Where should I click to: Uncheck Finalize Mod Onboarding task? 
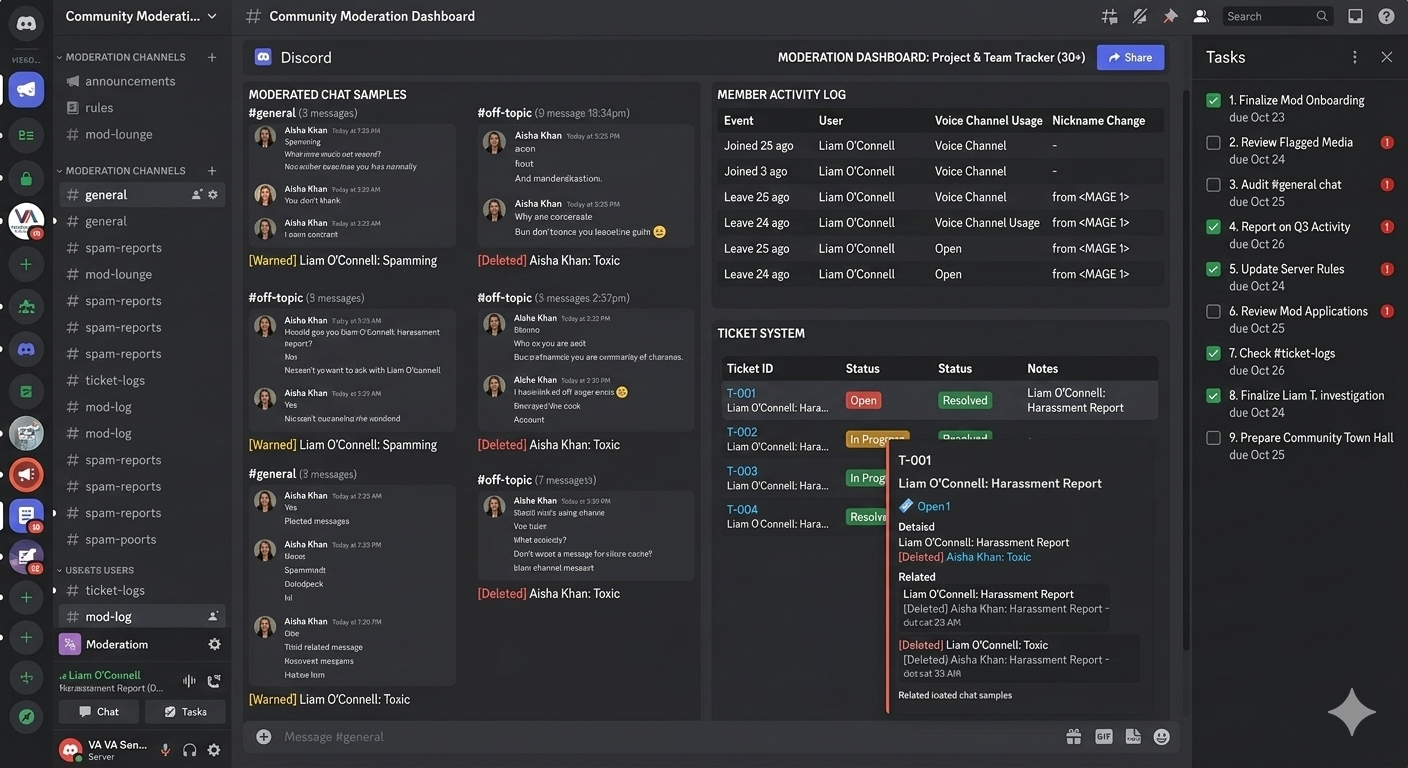tap(1213, 101)
